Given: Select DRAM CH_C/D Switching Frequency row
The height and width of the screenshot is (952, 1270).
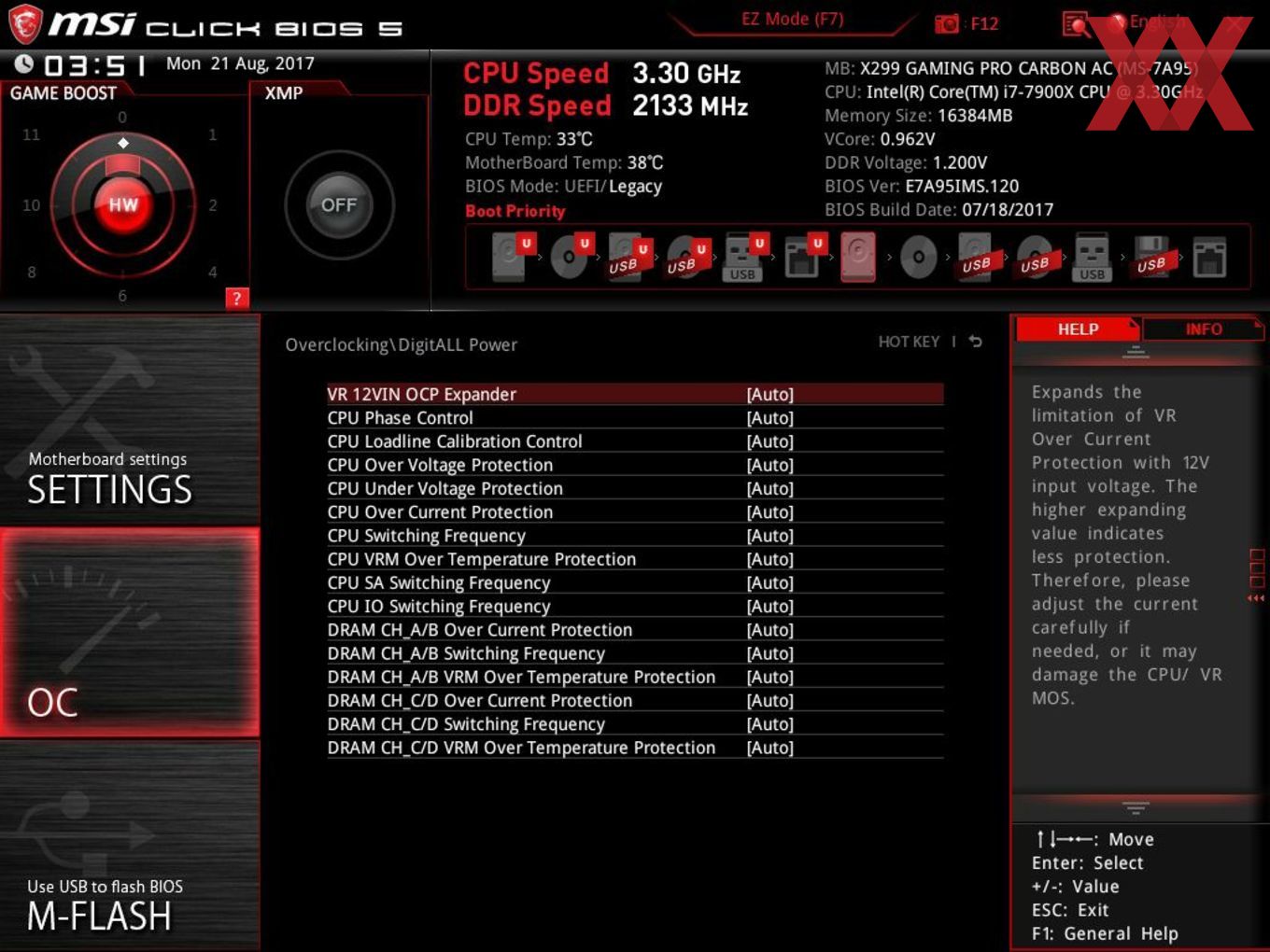Looking at the screenshot, I should tap(635, 724).
